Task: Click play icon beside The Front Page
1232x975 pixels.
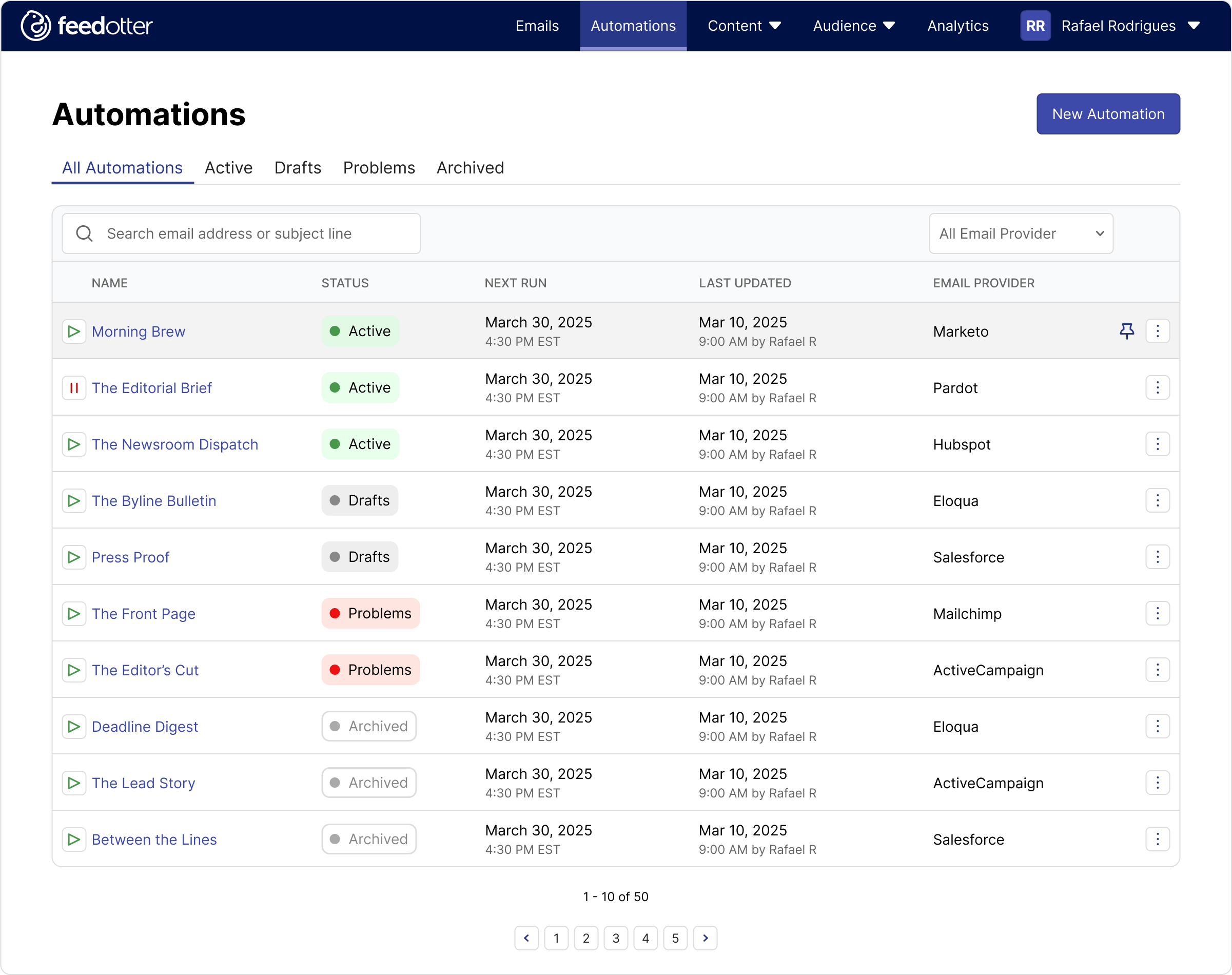Action: [x=73, y=614]
